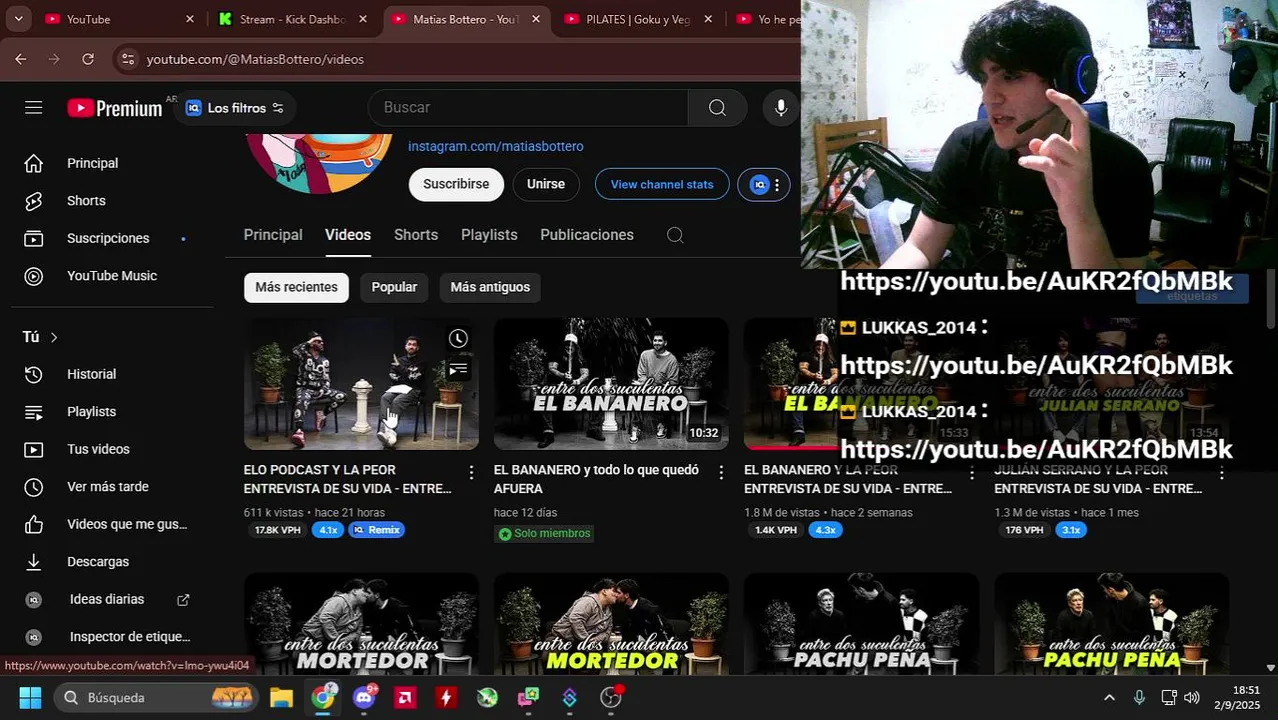Switch to channel Principal tab

click(x=273, y=235)
